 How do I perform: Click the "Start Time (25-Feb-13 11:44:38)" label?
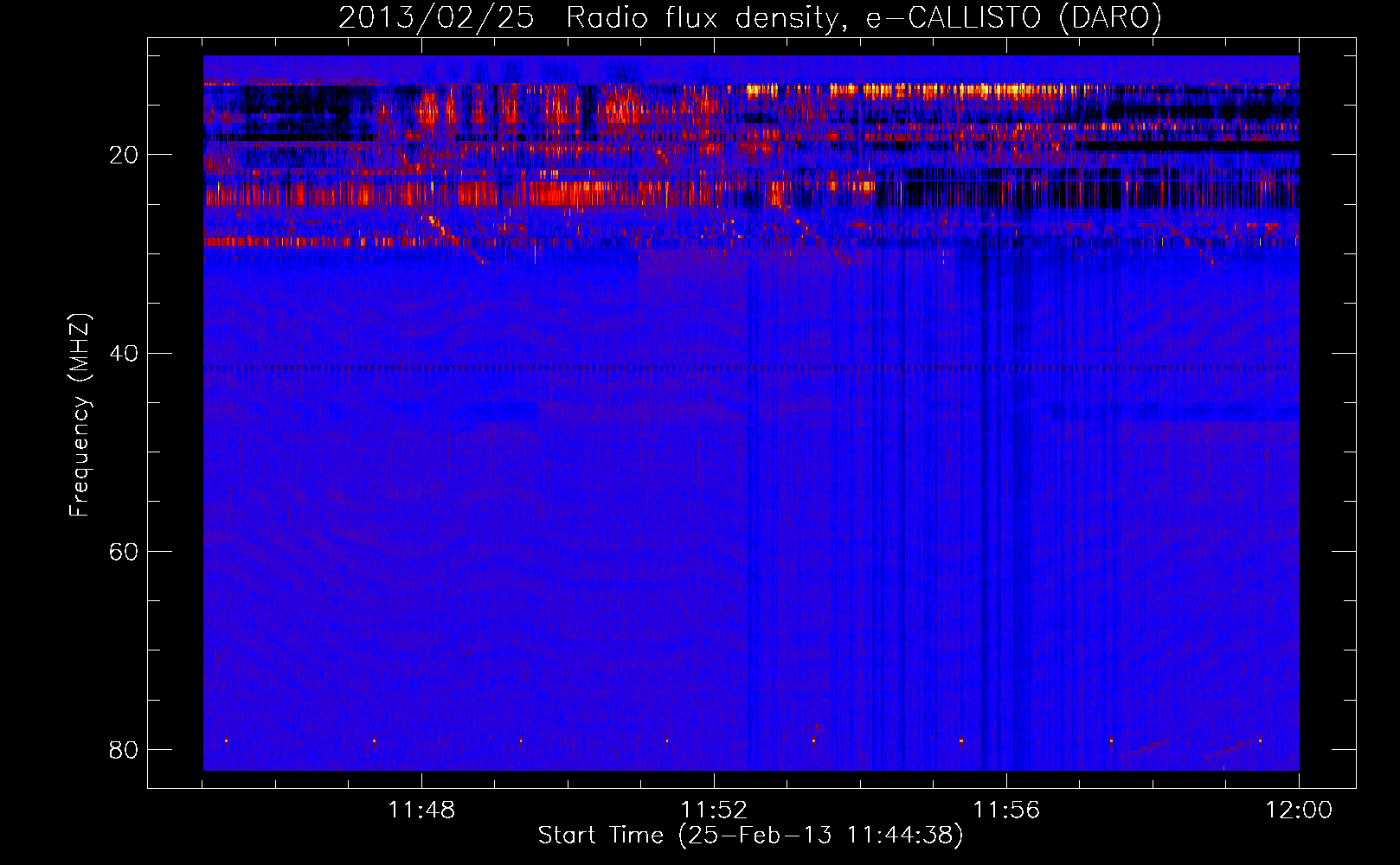pyautogui.click(x=750, y=836)
